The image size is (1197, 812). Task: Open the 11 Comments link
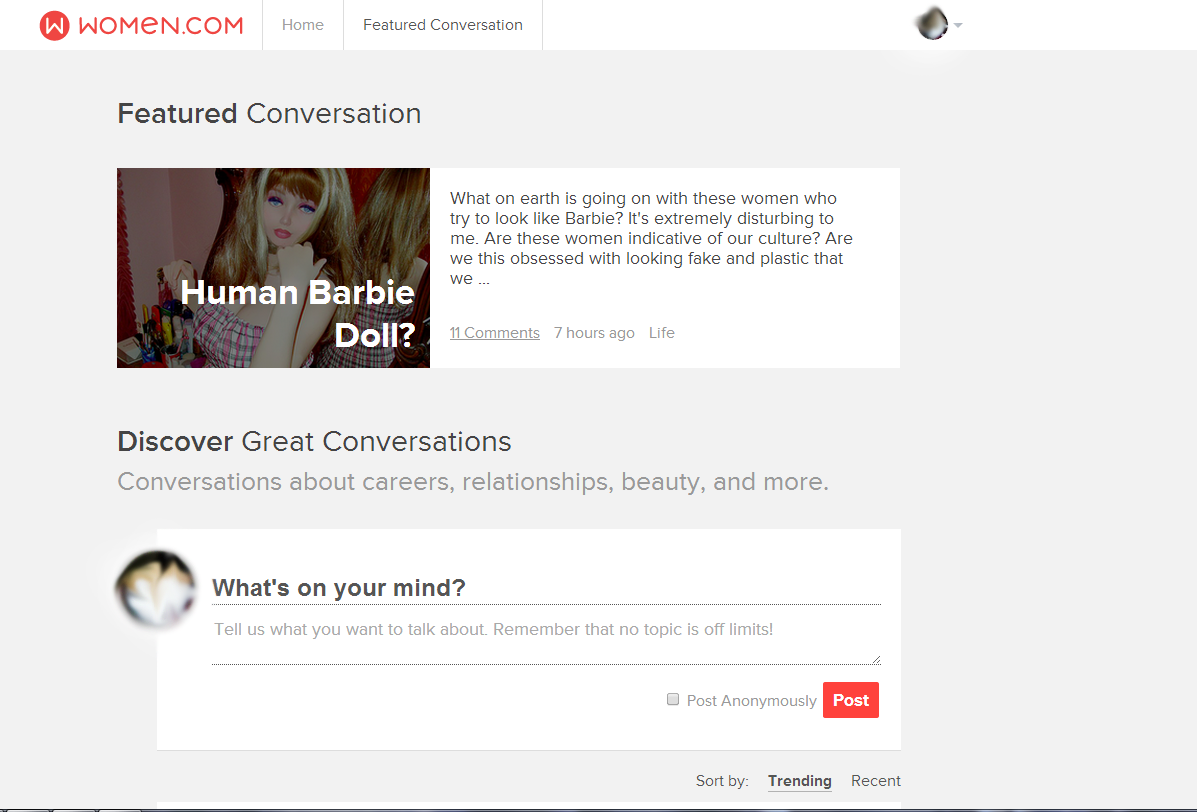[495, 333]
